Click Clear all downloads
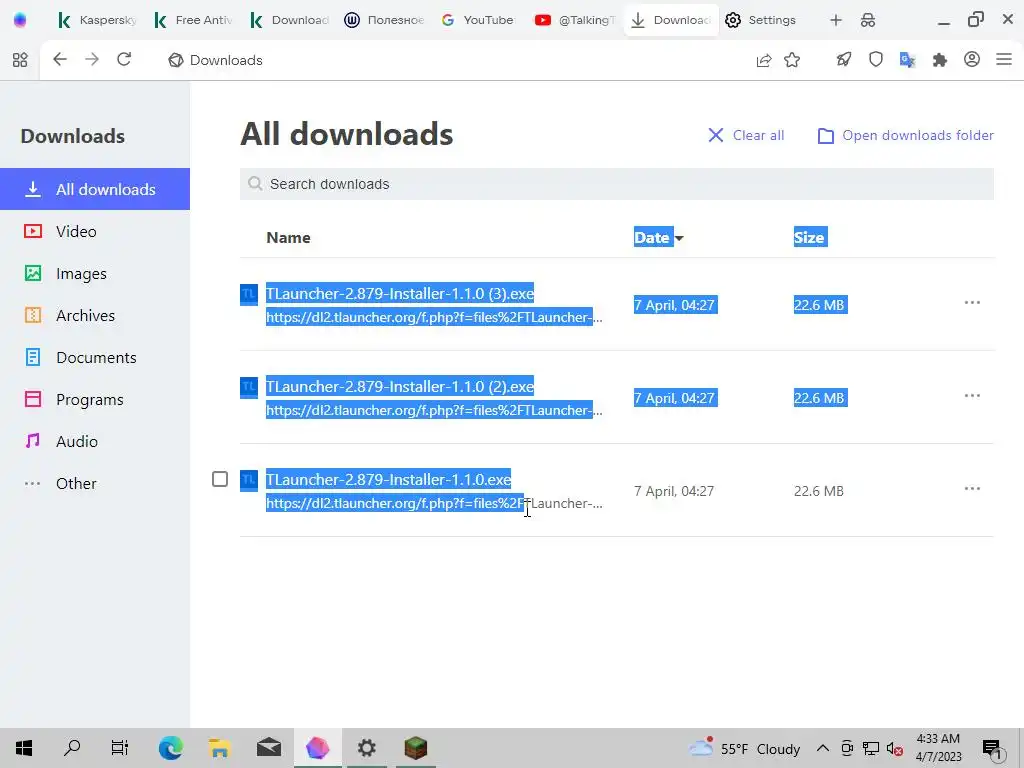The height and width of the screenshot is (768, 1024). (x=746, y=135)
